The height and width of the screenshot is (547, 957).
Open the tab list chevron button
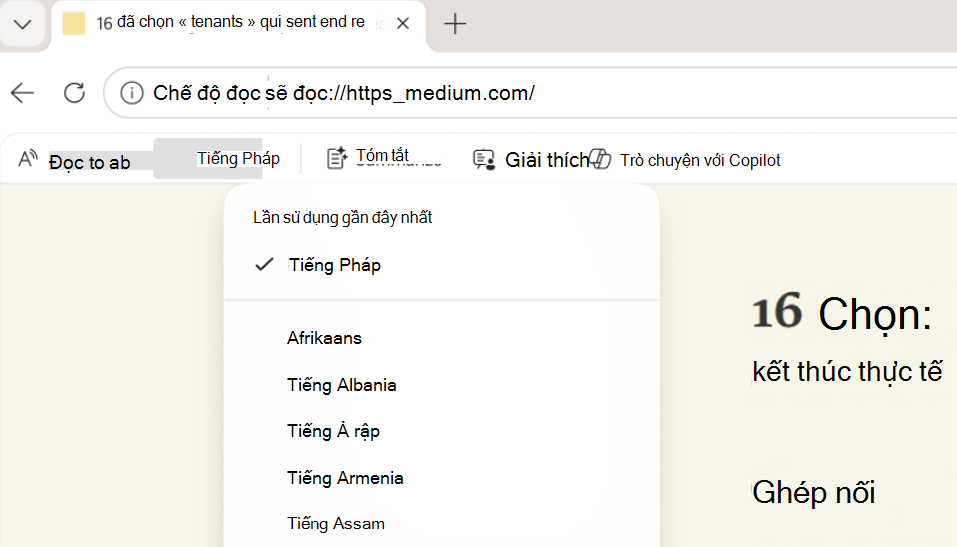[23, 24]
